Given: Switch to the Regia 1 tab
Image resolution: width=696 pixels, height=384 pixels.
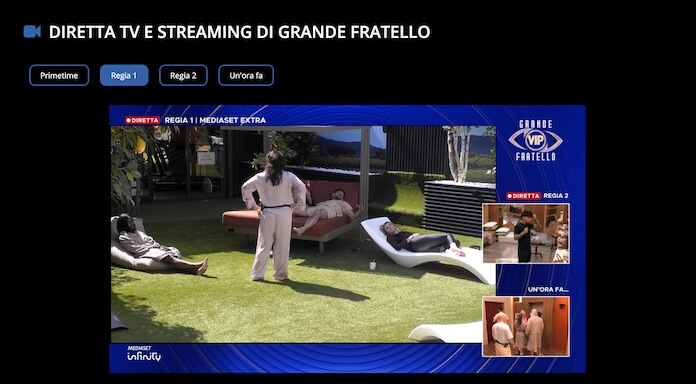Looking at the screenshot, I should [x=124, y=75].
